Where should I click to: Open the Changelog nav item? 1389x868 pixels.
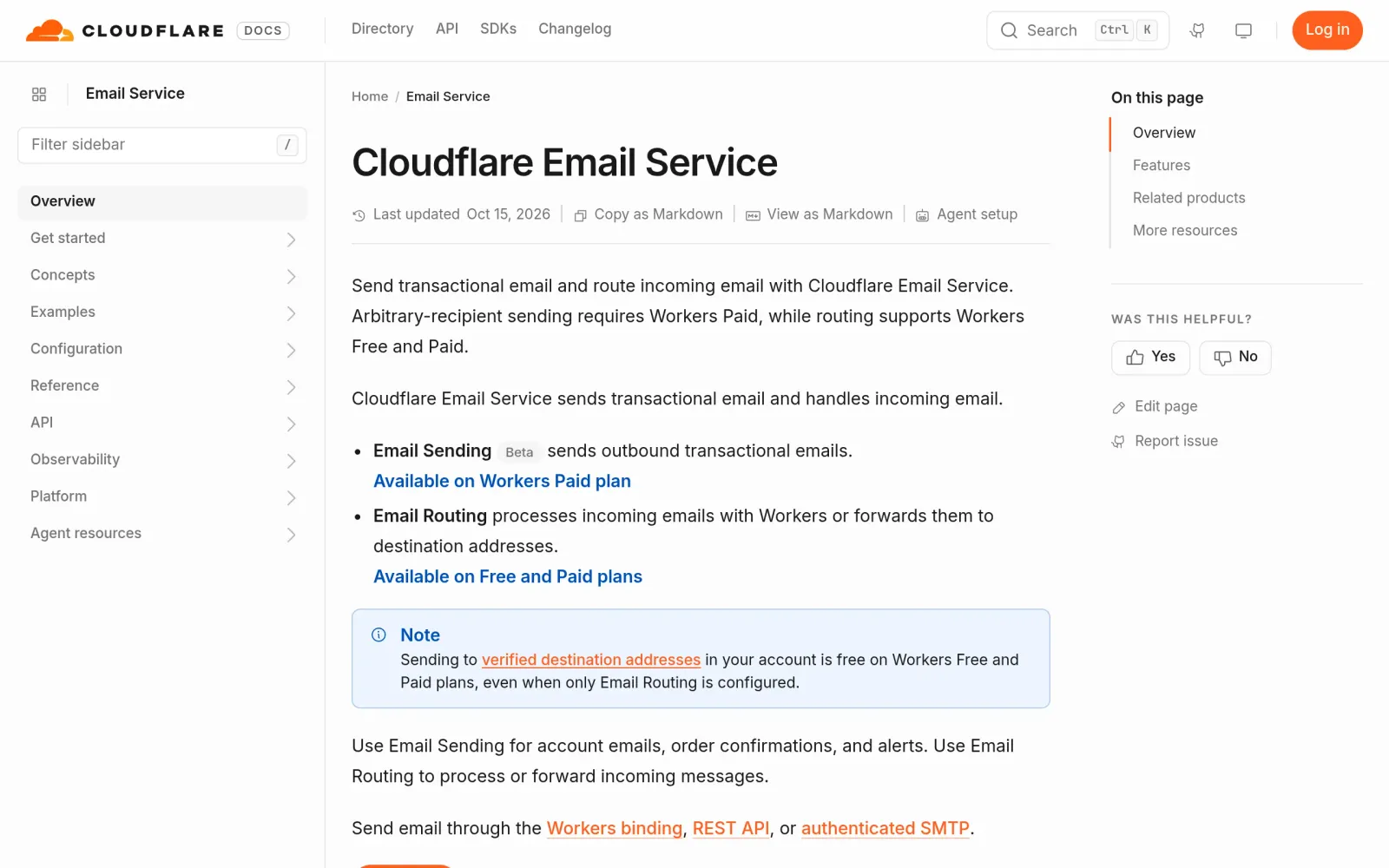point(575,29)
